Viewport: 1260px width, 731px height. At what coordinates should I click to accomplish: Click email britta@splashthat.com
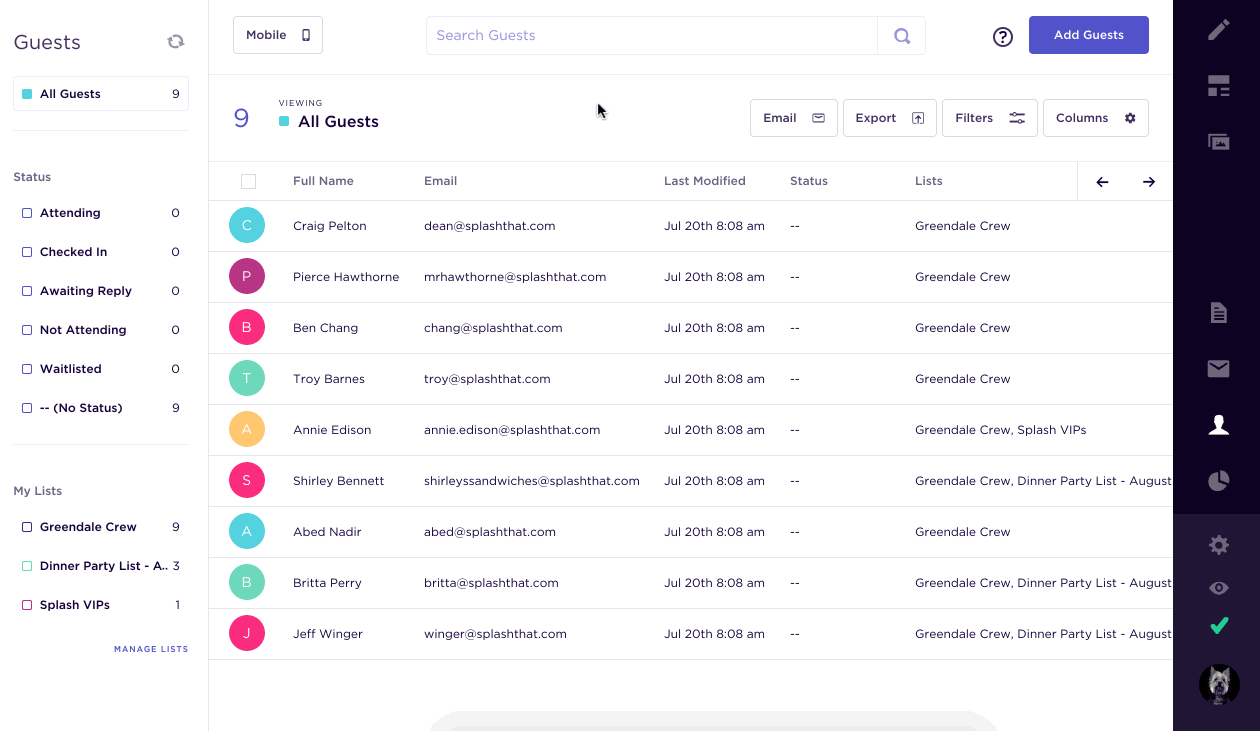click(491, 583)
